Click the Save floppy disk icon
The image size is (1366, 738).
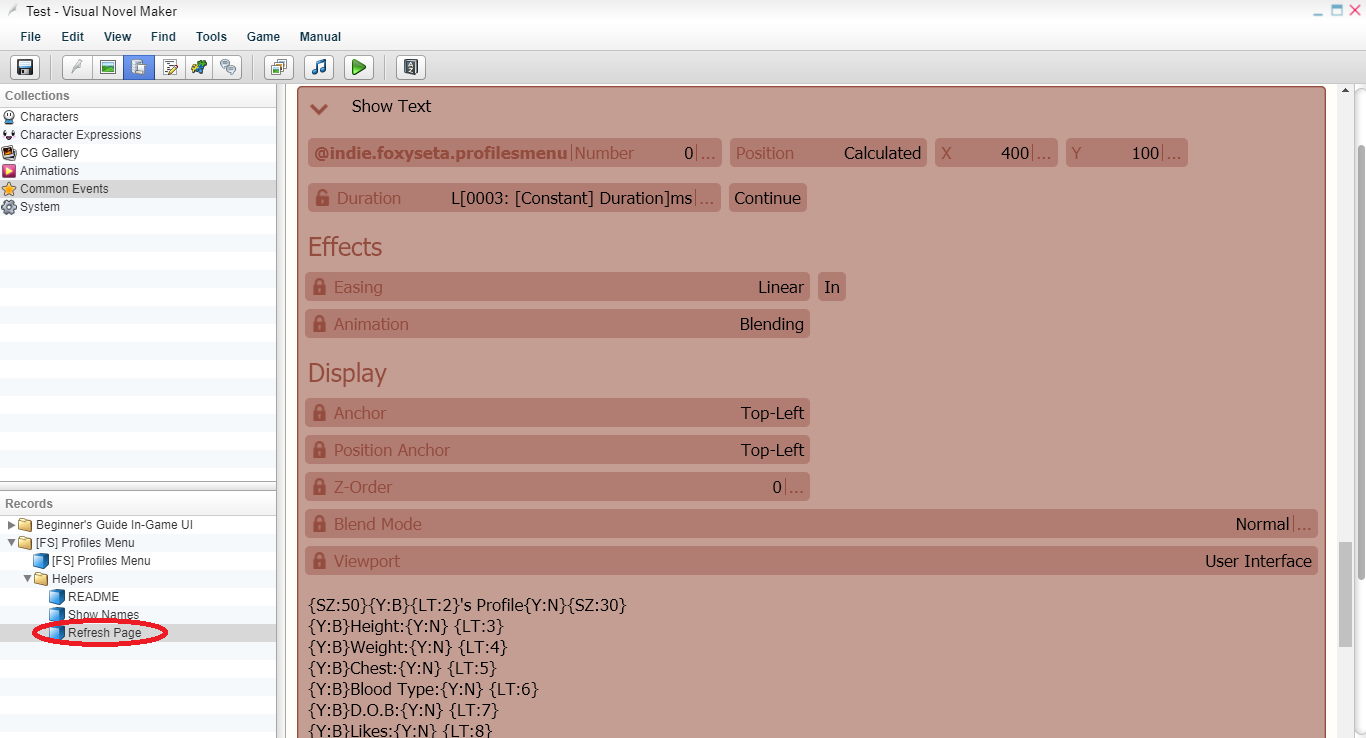(x=25, y=67)
